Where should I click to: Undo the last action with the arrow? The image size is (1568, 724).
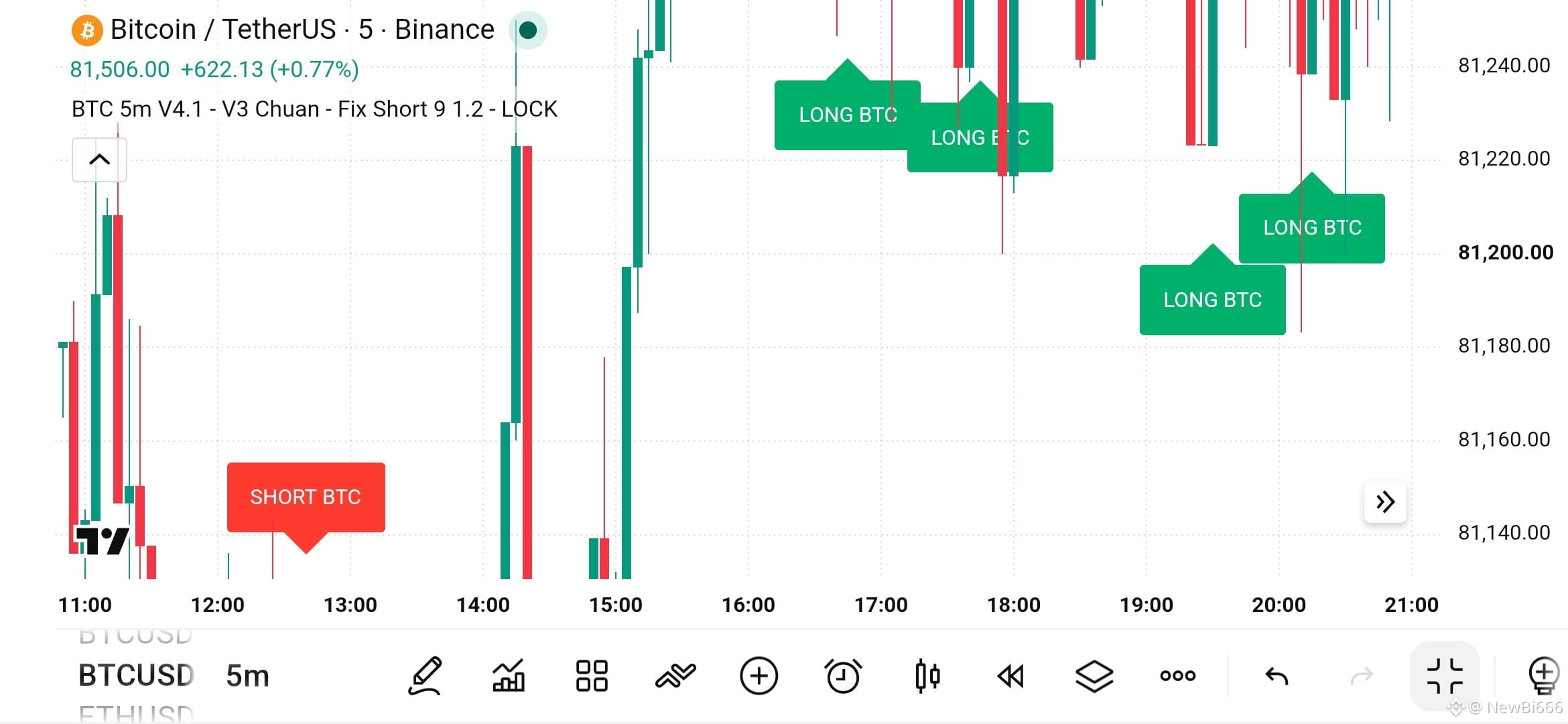click(1277, 676)
